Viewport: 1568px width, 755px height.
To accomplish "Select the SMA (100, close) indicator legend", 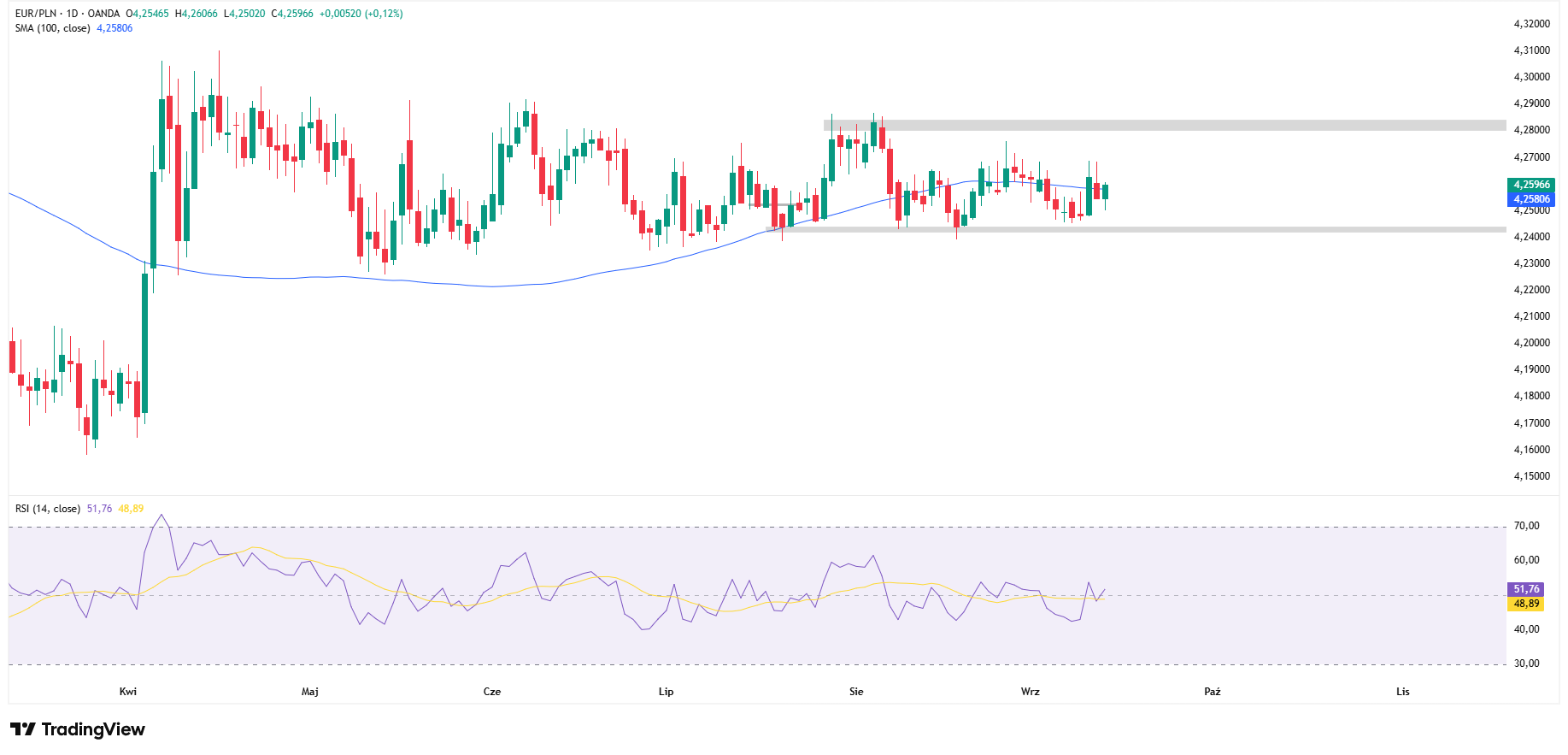I will pyautogui.click(x=52, y=28).
